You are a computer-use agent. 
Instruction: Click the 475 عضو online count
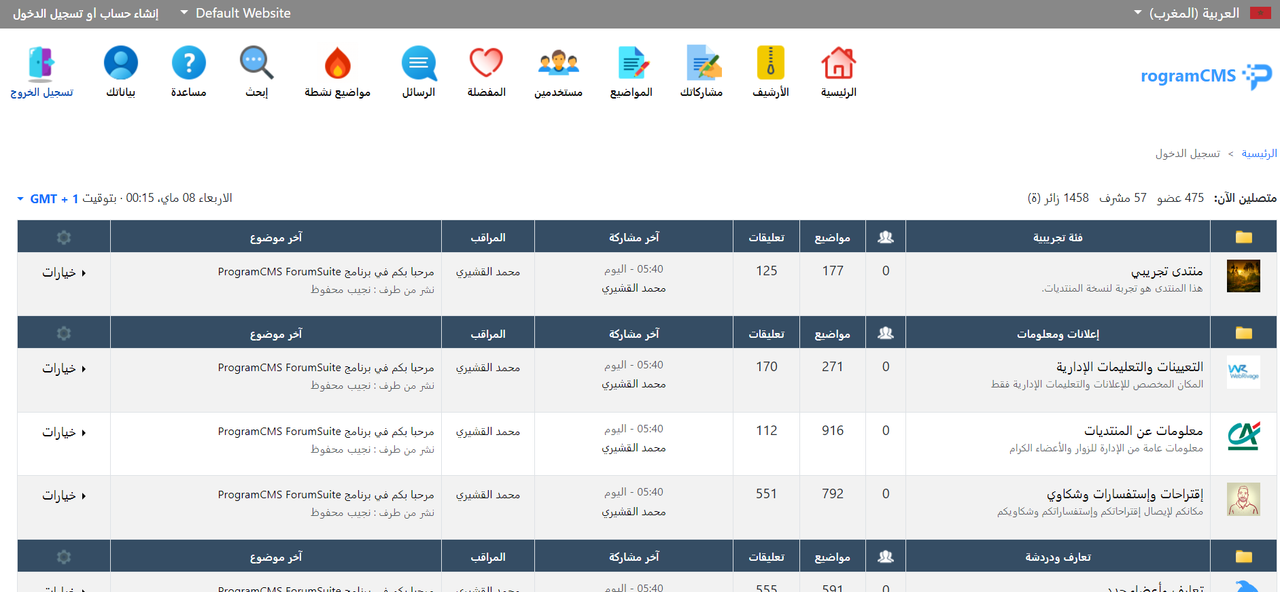coord(1181,198)
